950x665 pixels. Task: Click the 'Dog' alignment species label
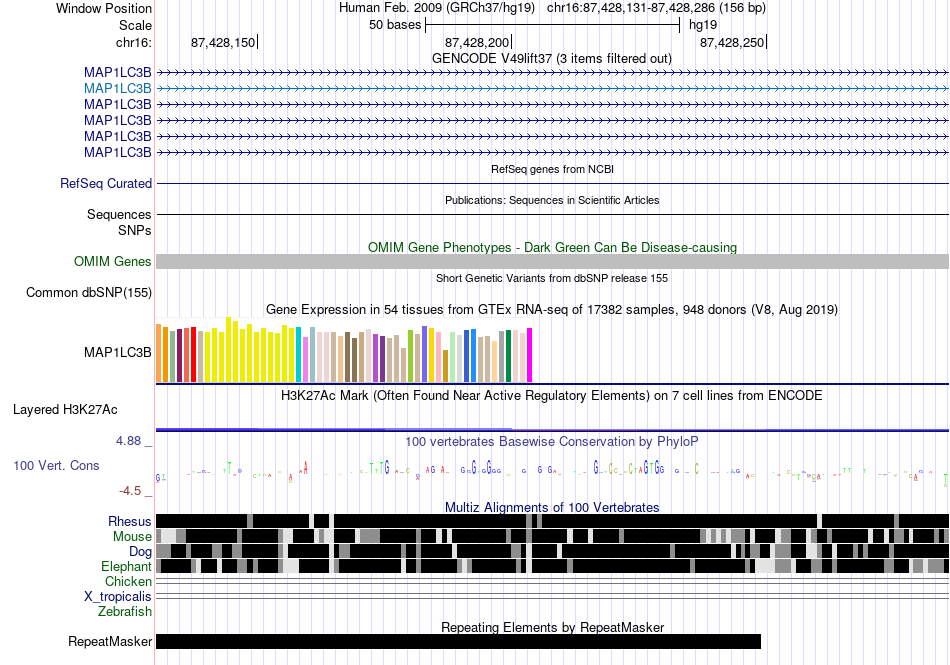141,552
